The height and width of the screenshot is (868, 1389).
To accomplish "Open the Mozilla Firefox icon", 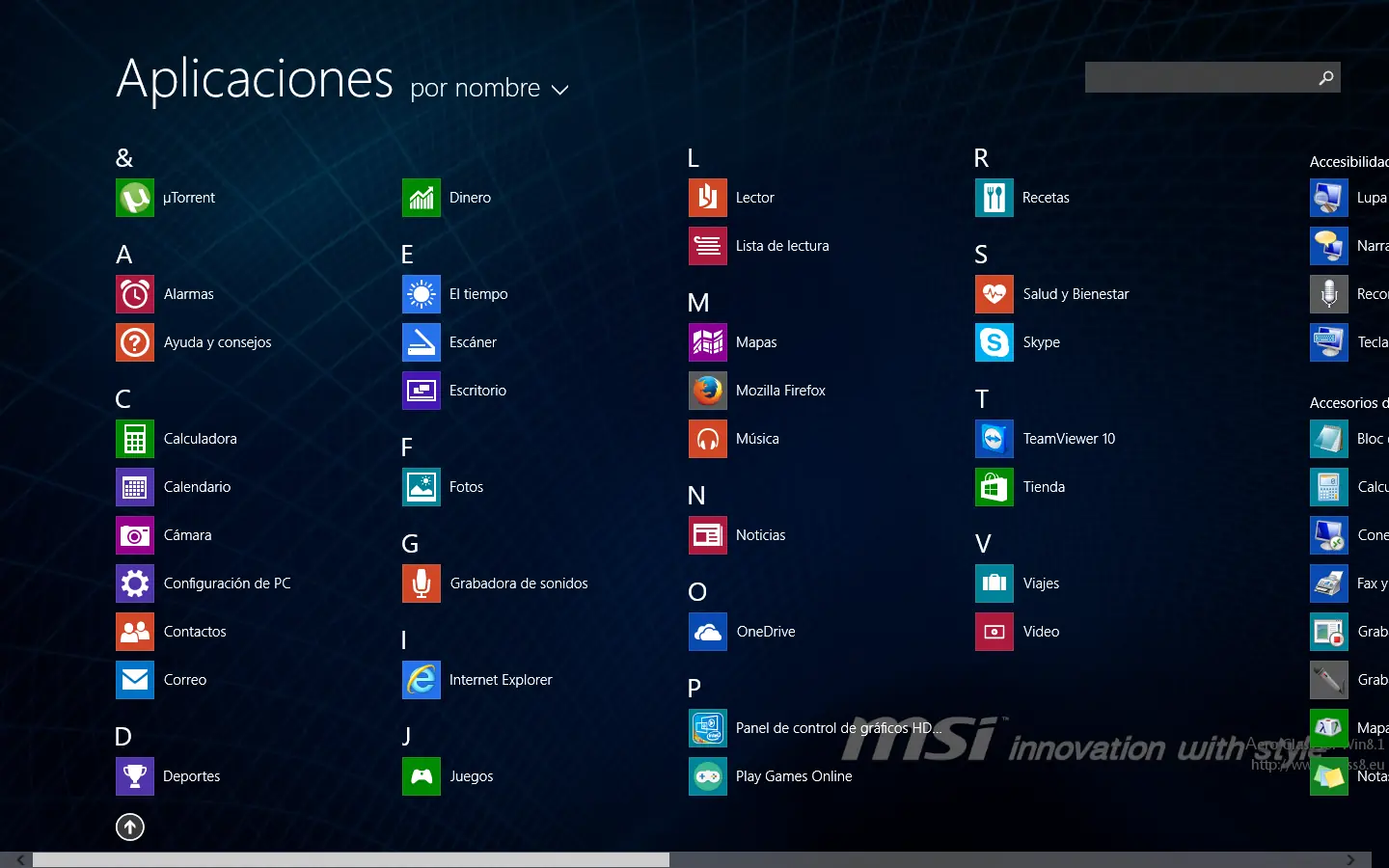I will tap(708, 391).
